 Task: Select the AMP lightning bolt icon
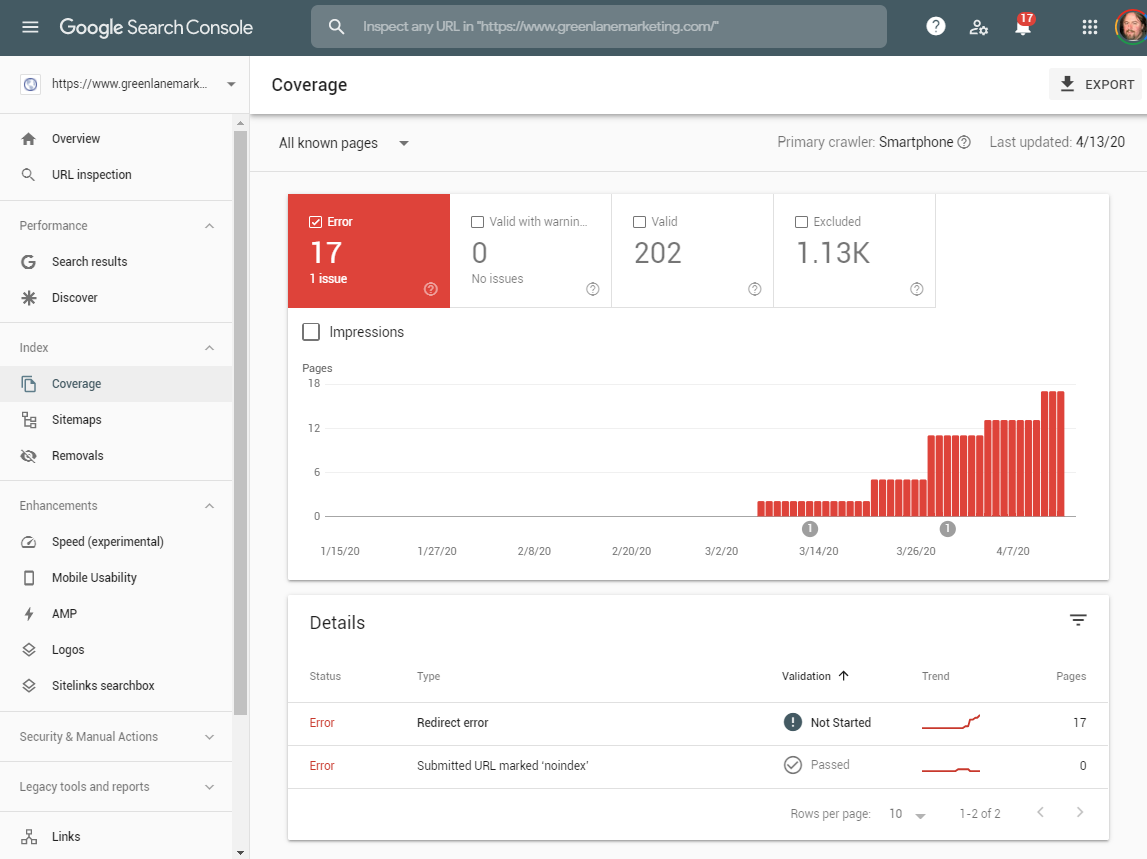[x=30, y=613]
